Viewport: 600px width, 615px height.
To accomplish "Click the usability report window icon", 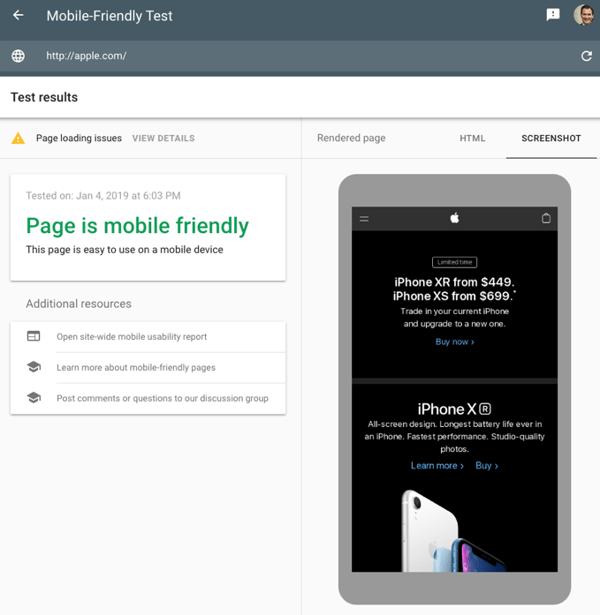I will pos(33,336).
